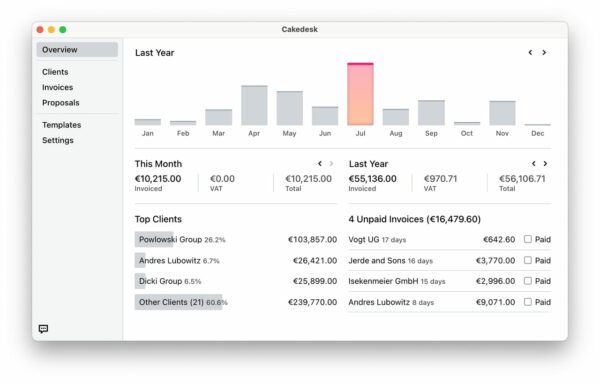The width and height of the screenshot is (600, 383).
Task: Click the 4 Unpaid Invoices heading
Action: coord(414,219)
